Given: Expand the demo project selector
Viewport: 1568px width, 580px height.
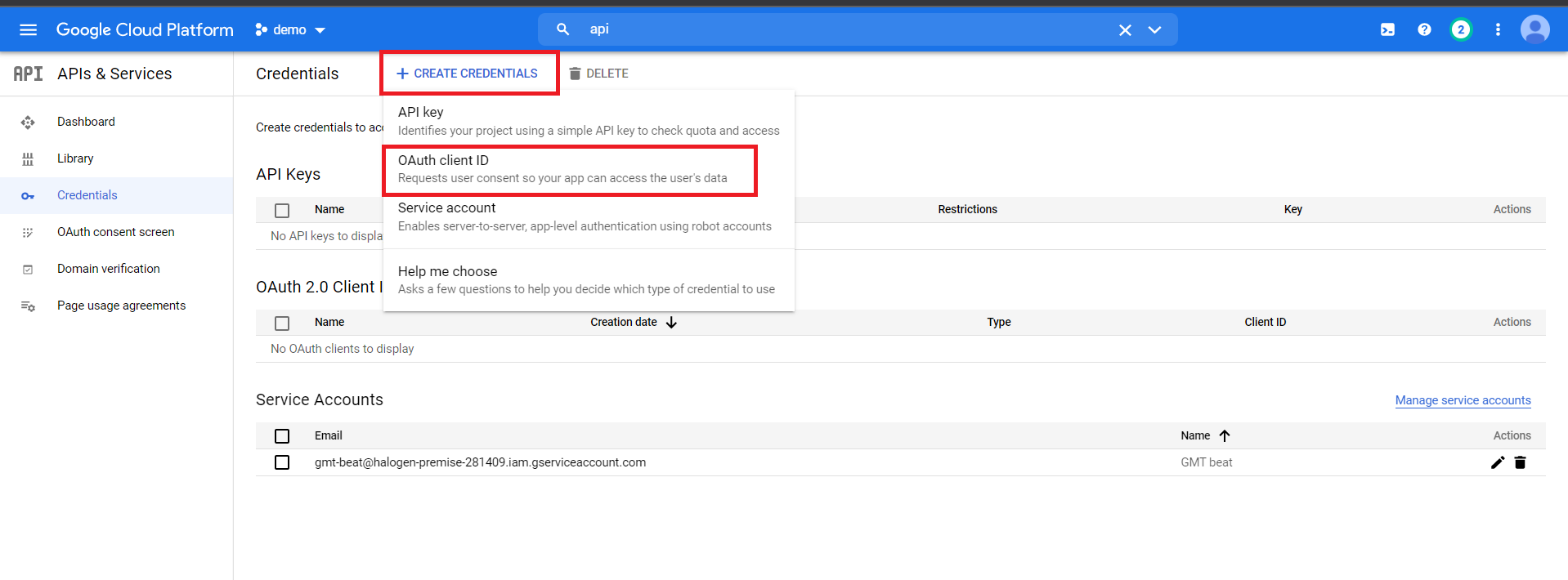Looking at the screenshot, I should (291, 30).
